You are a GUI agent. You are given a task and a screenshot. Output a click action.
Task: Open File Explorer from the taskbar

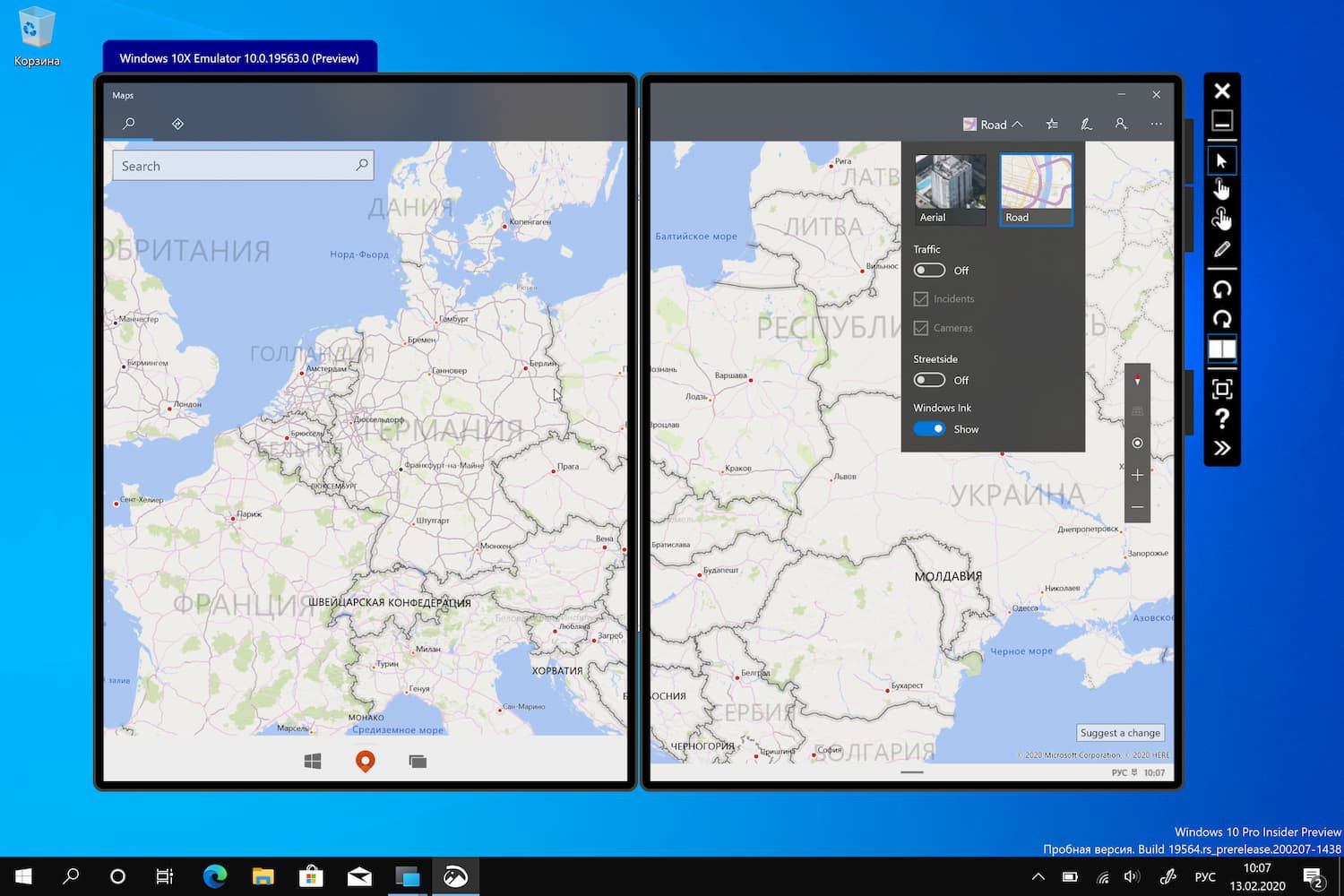(x=263, y=876)
